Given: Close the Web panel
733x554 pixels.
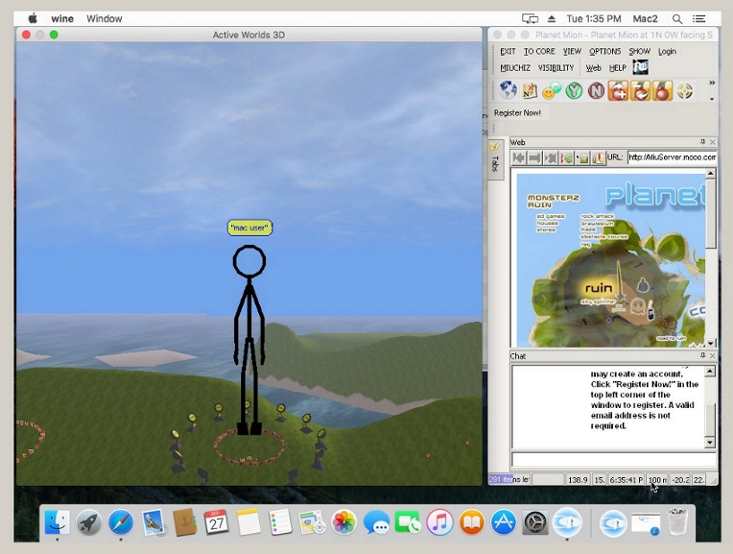Looking at the screenshot, I should (712, 142).
